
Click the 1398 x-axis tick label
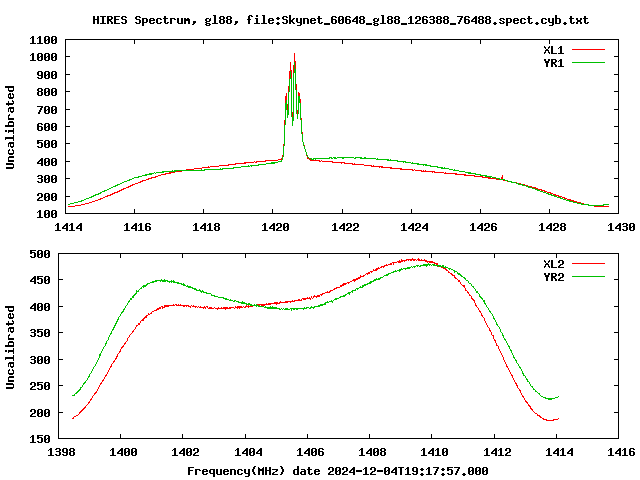pos(61,452)
